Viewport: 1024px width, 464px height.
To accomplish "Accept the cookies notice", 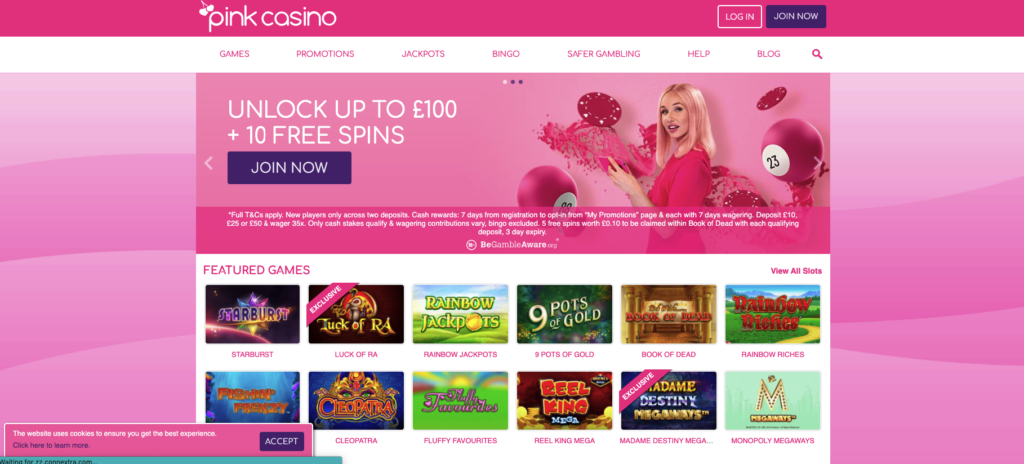I will (281, 441).
